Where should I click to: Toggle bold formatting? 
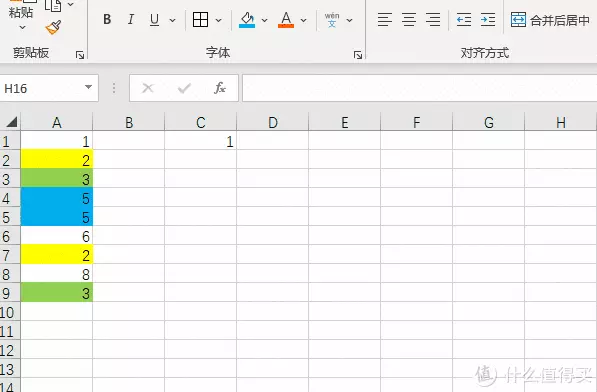107,19
